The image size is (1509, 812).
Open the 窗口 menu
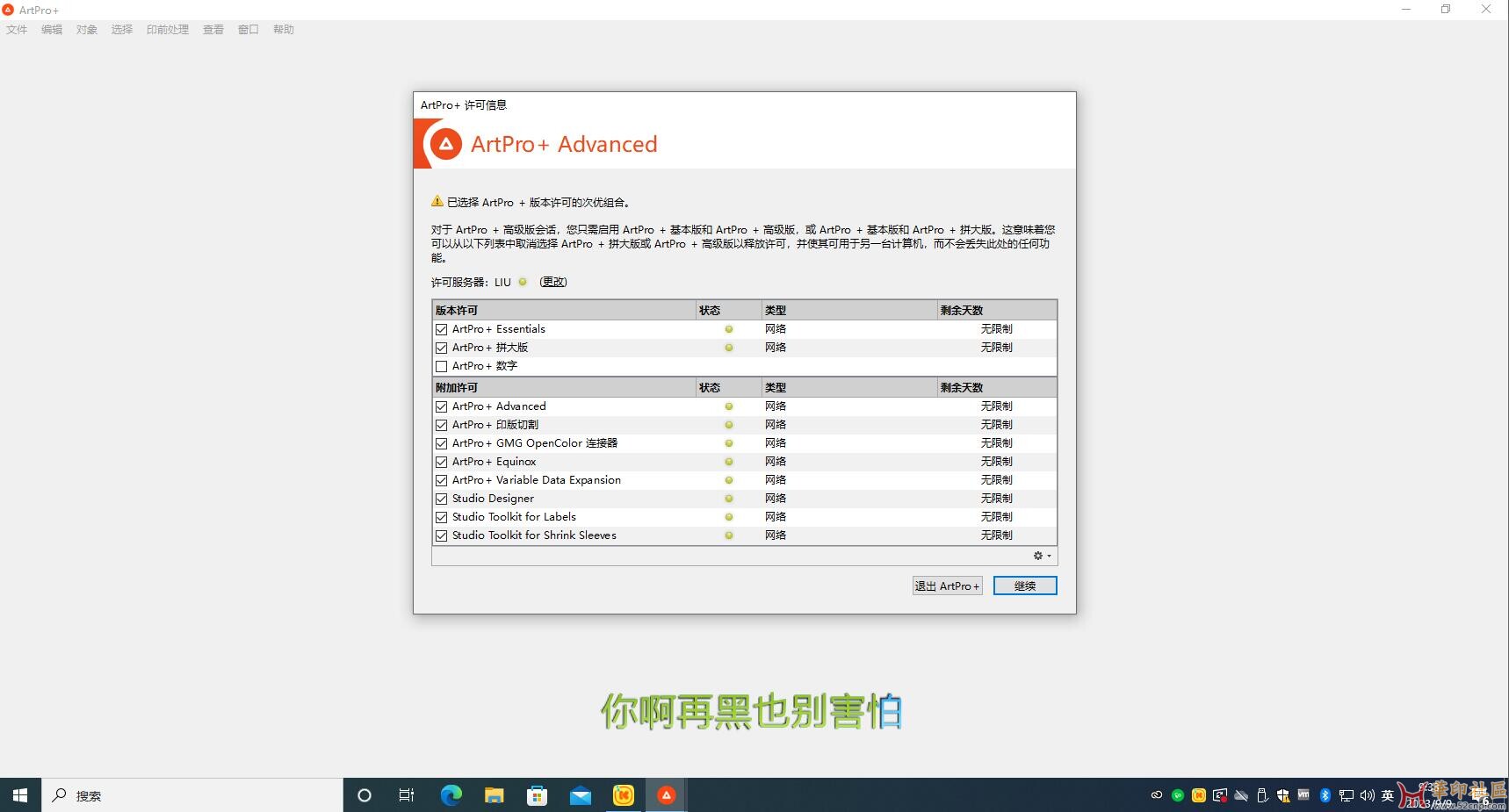coord(249,30)
